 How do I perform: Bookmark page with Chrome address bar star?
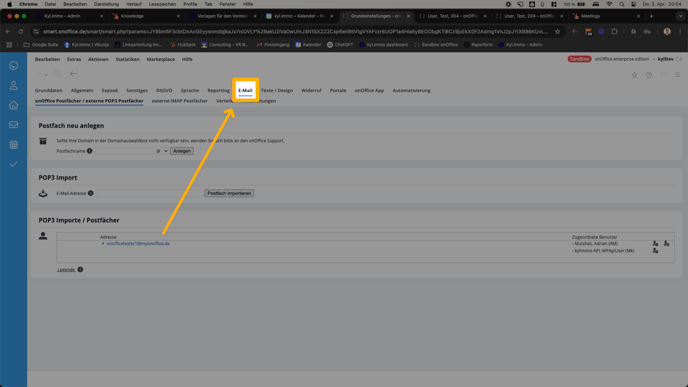click(x=557, y=32)
